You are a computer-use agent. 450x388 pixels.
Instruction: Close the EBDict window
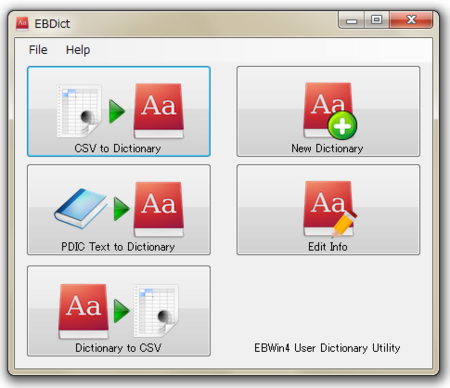(x=411, y=20)
